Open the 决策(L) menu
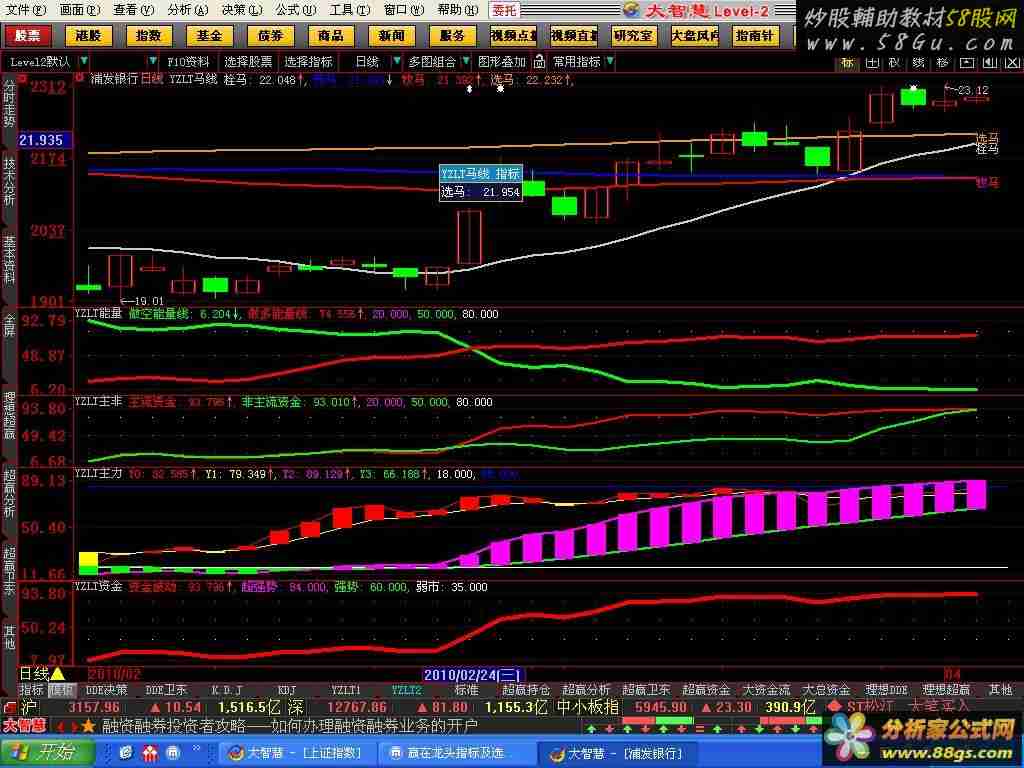The height and width of the screenshot is (768, 1024). point(242,10)
